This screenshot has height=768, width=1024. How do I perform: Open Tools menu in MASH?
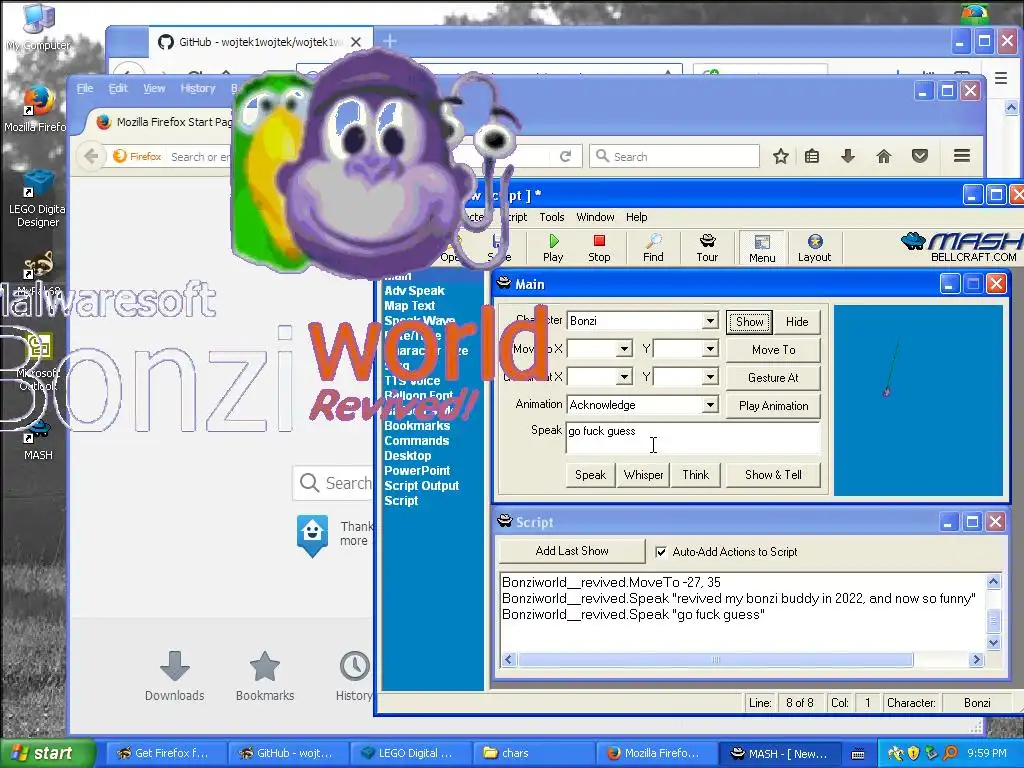pos(551,217)
